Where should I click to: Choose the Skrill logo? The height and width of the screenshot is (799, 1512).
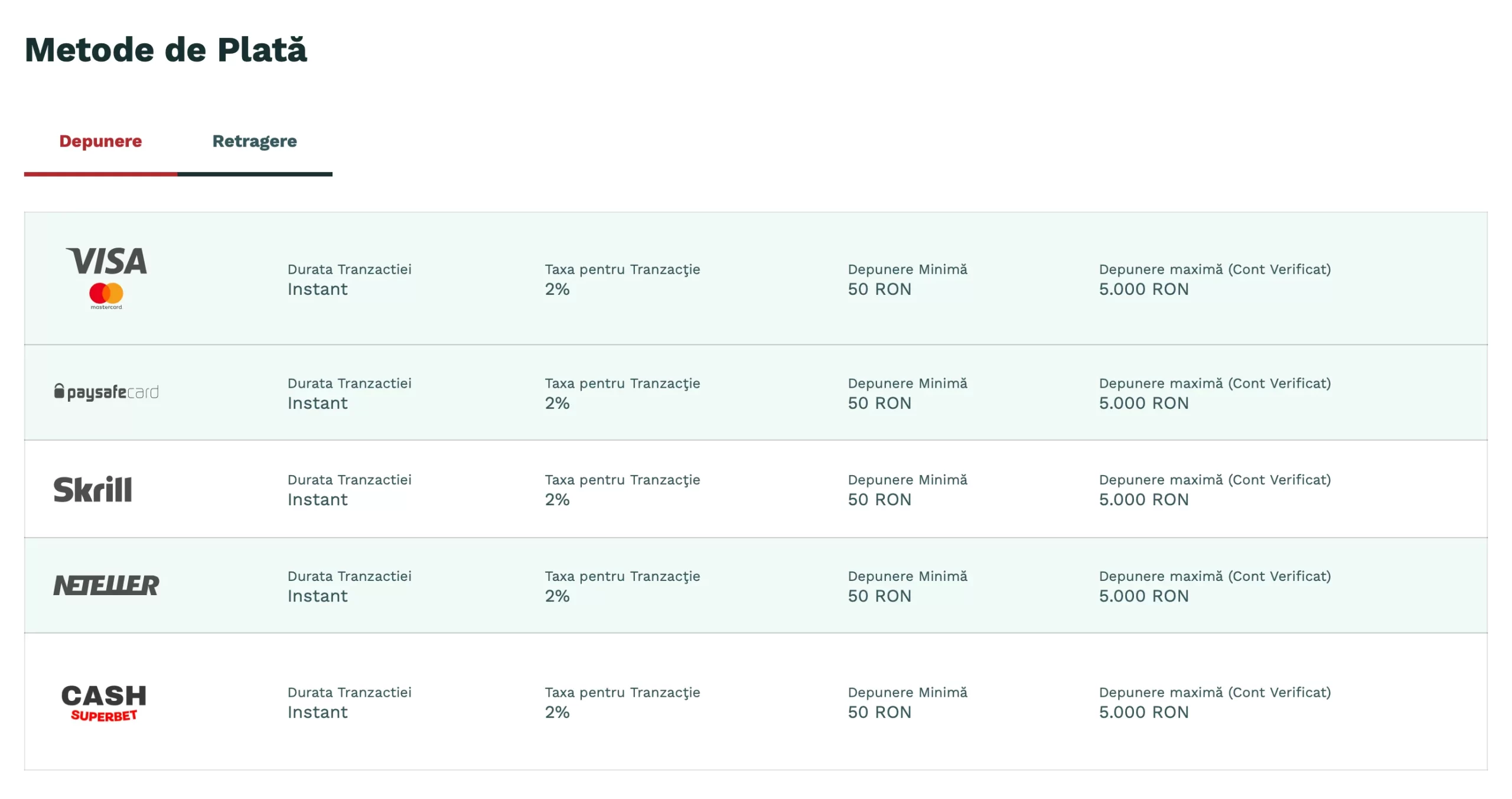click(x=93, y=489)
